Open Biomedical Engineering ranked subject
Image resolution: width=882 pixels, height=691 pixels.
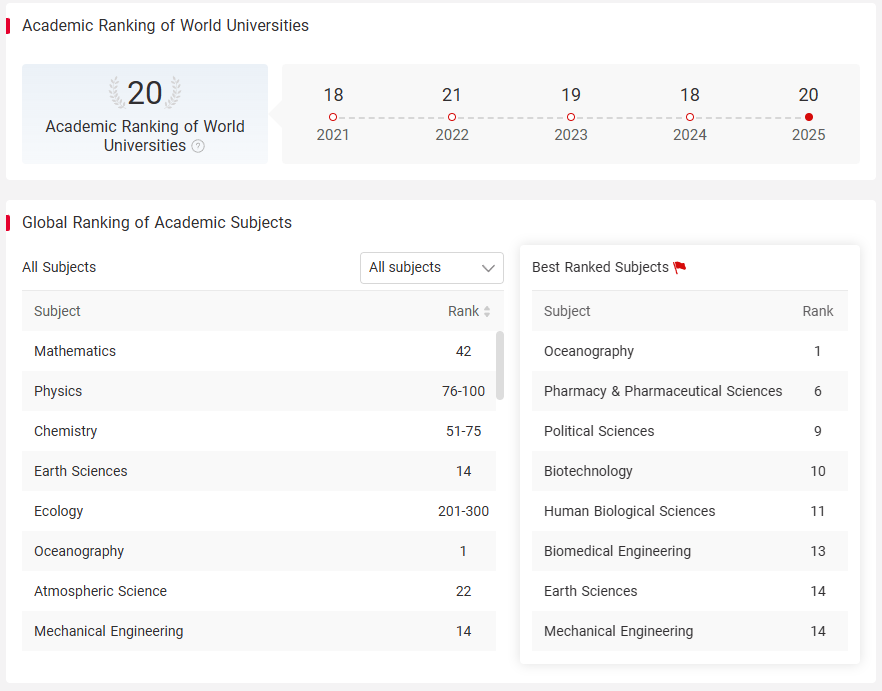(x=690, y=551)
